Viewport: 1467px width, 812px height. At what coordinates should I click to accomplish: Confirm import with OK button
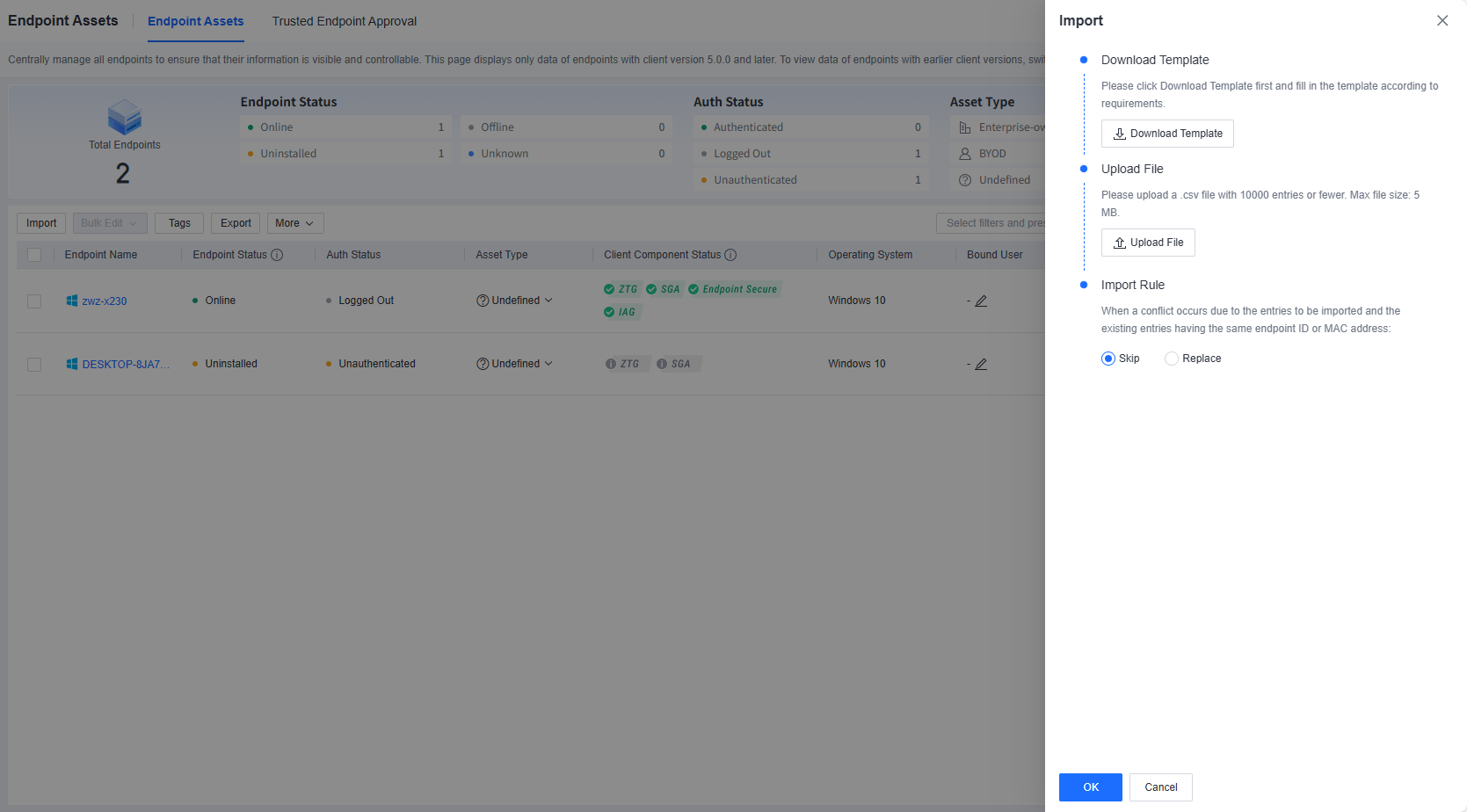coord(1091,787)
